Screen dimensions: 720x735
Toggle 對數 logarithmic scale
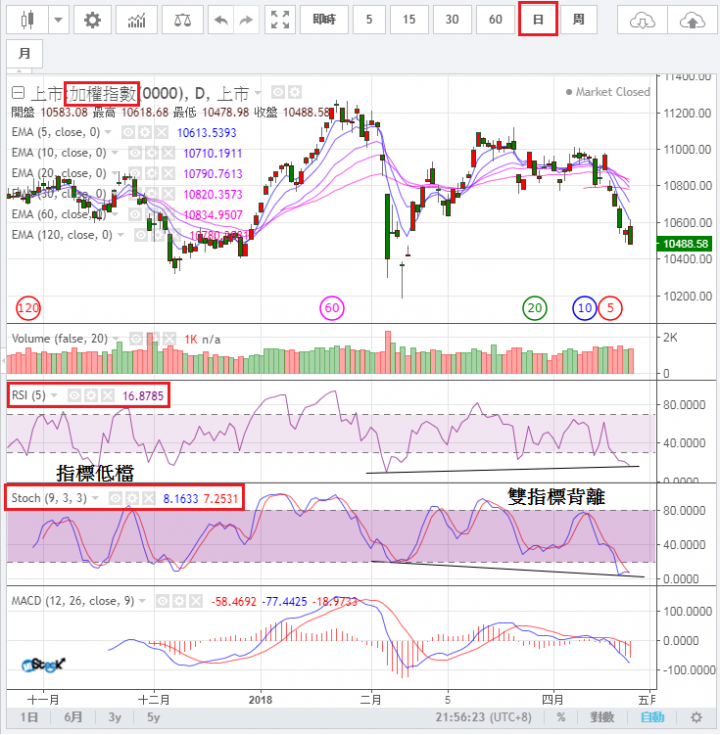[x=602, y=717]
